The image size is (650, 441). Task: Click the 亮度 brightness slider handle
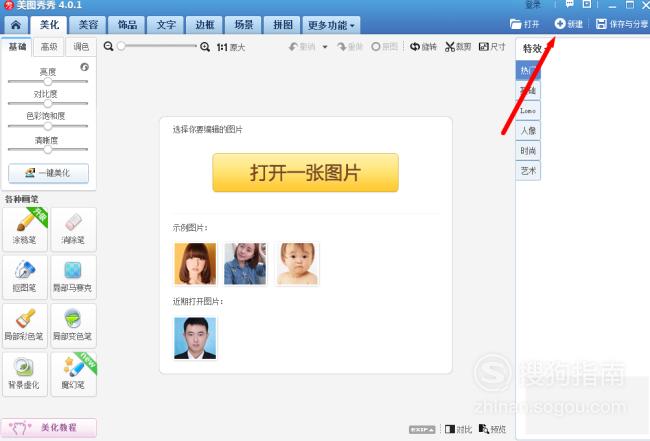point(48,81)
